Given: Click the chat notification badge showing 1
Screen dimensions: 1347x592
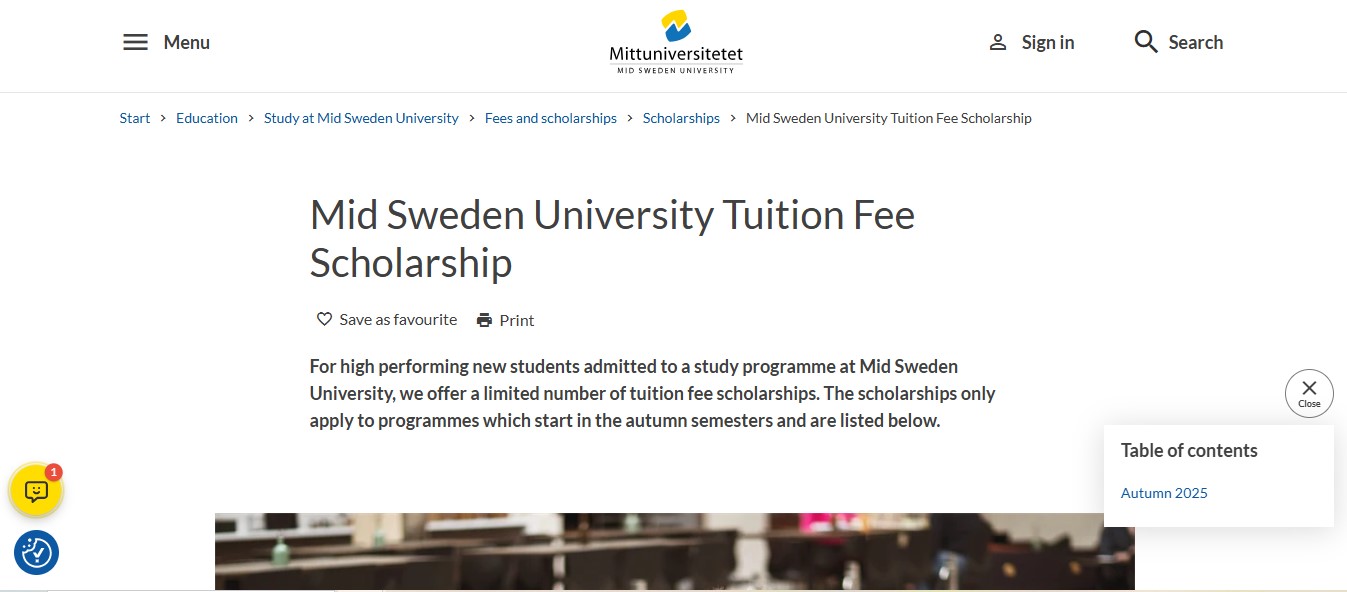Looking at the screenshot, I should [54, 471].
